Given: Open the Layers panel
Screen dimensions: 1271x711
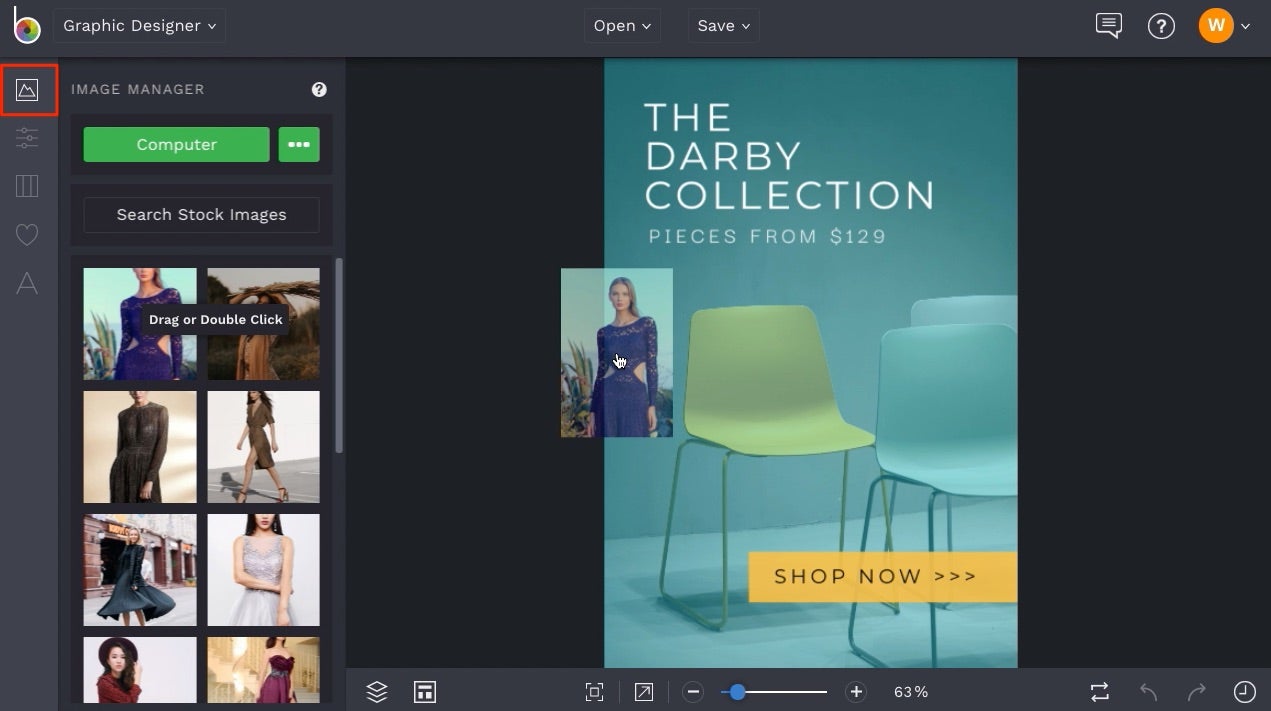Looking at the screenshot, I should pos(377,691).
